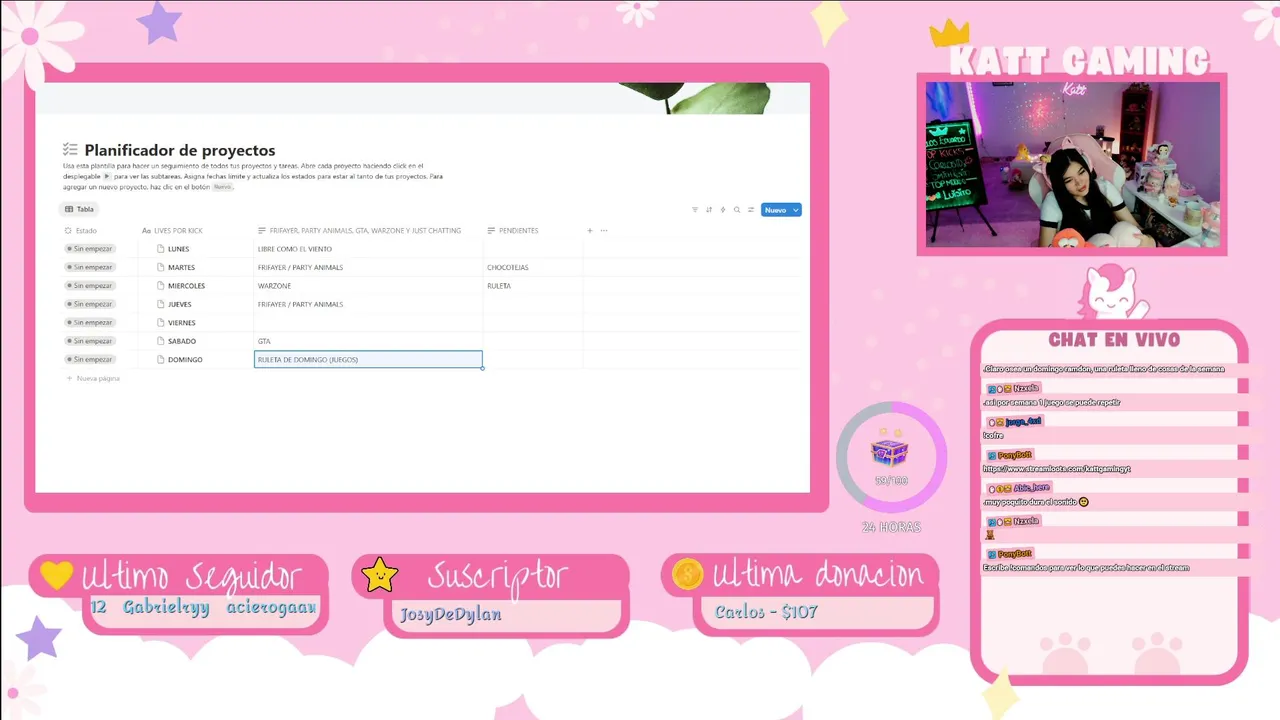
Task: Switch to the Tabla view tab
Action: (x=79, y=209)
